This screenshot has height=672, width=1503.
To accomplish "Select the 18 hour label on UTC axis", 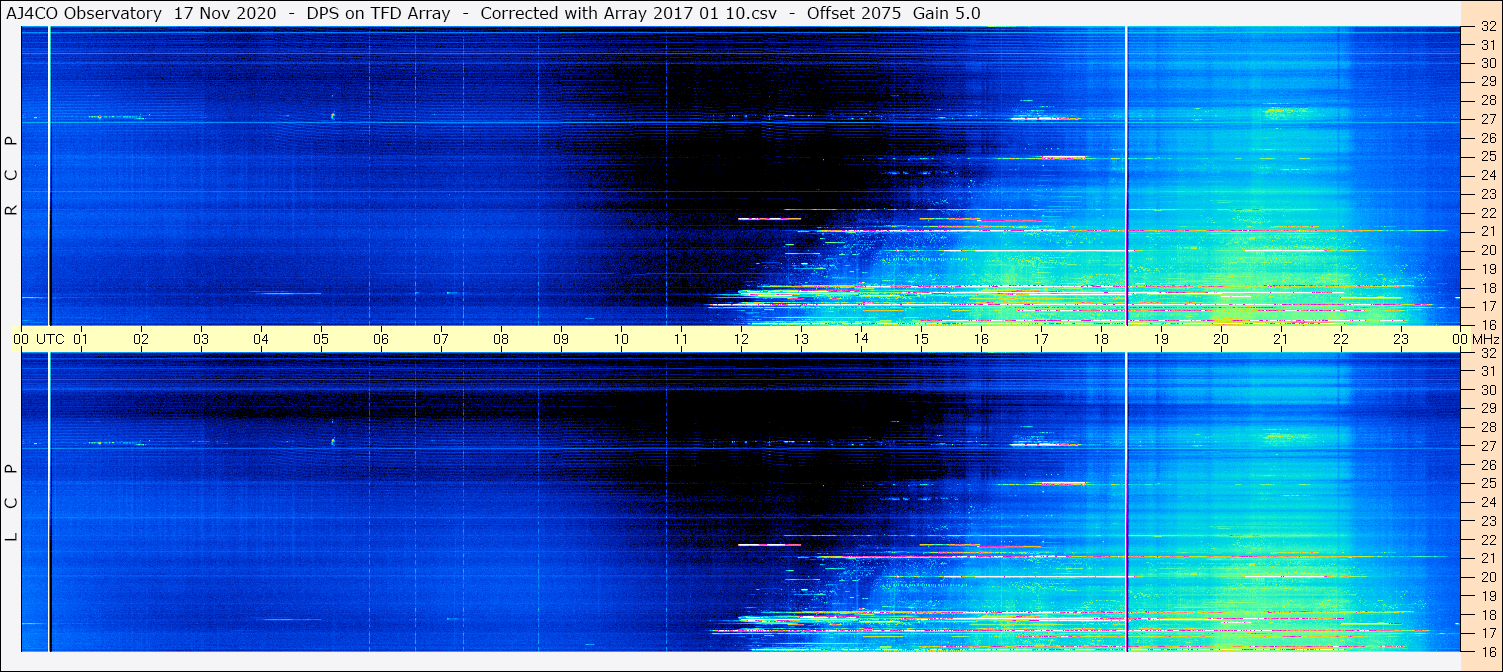I will [1101, 339].
